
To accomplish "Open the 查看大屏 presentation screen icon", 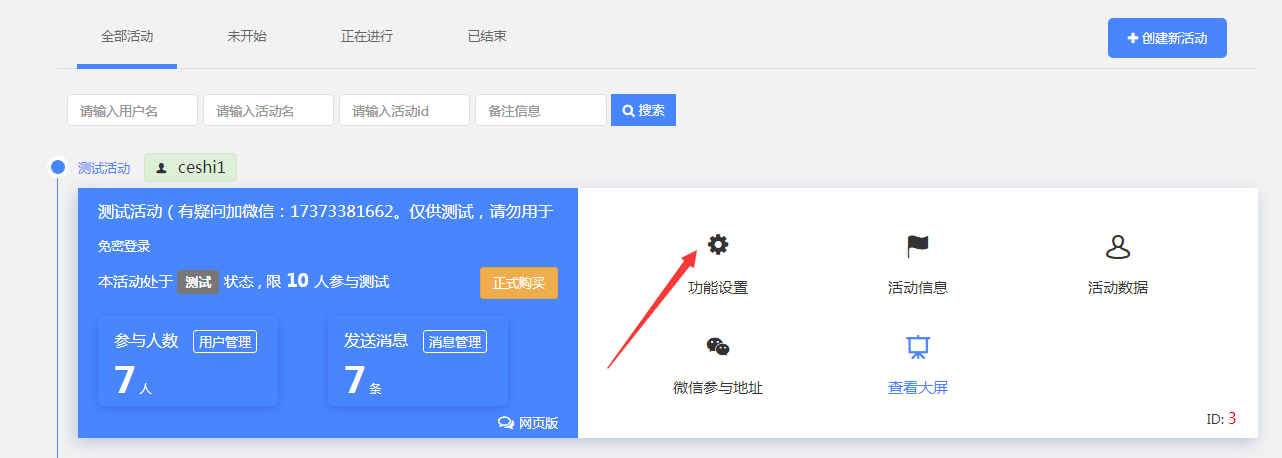I will [x=917, y=347].
